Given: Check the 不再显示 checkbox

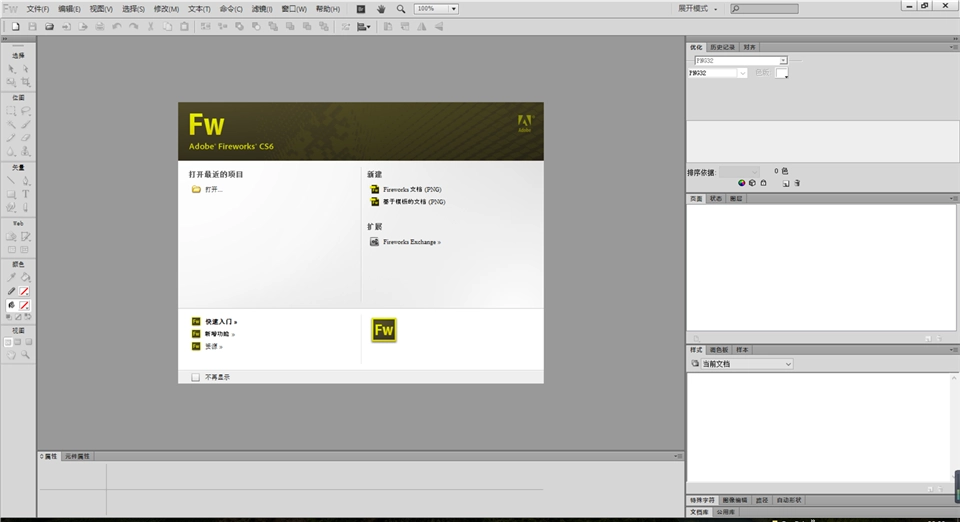Looking at the screenshot, I should click(195, 378).
